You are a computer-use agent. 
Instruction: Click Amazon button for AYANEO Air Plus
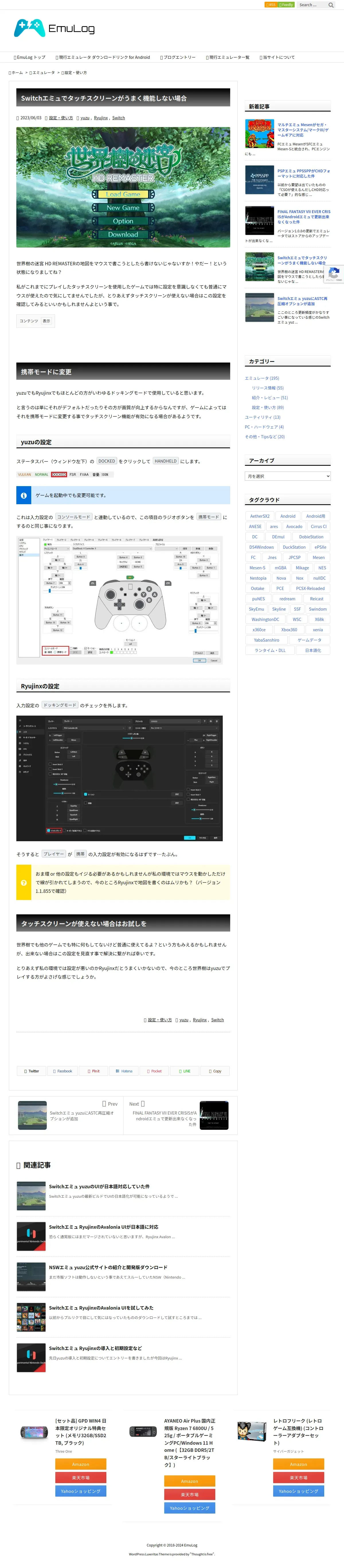(x=189, y=1481)
